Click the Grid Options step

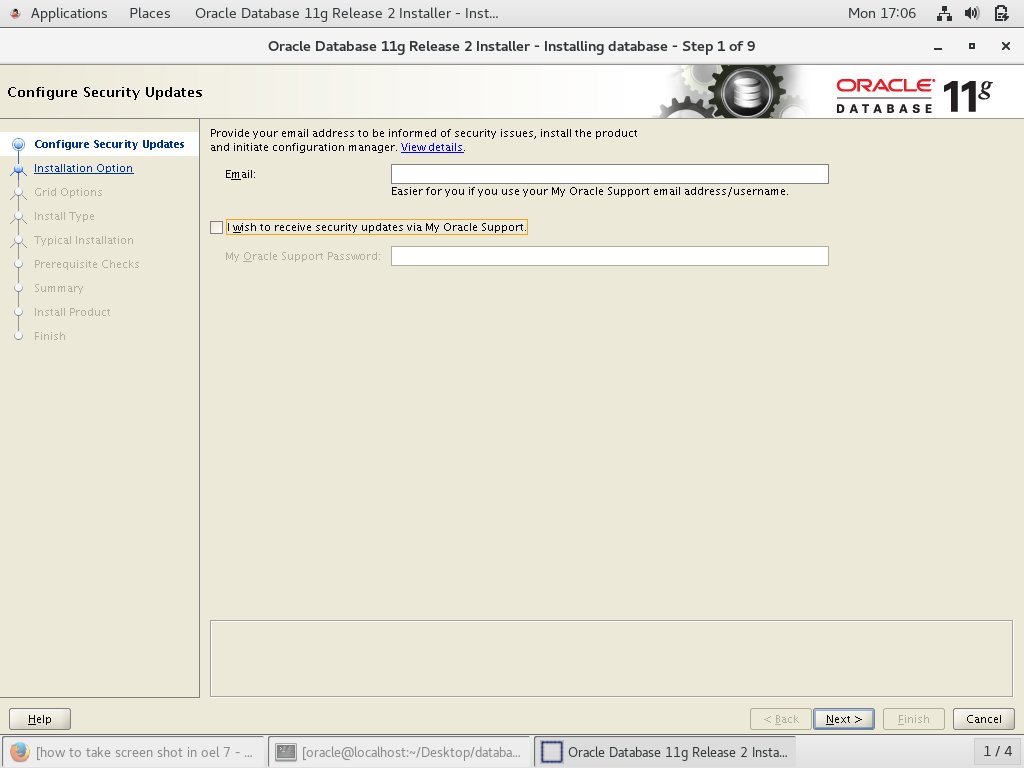68,192
